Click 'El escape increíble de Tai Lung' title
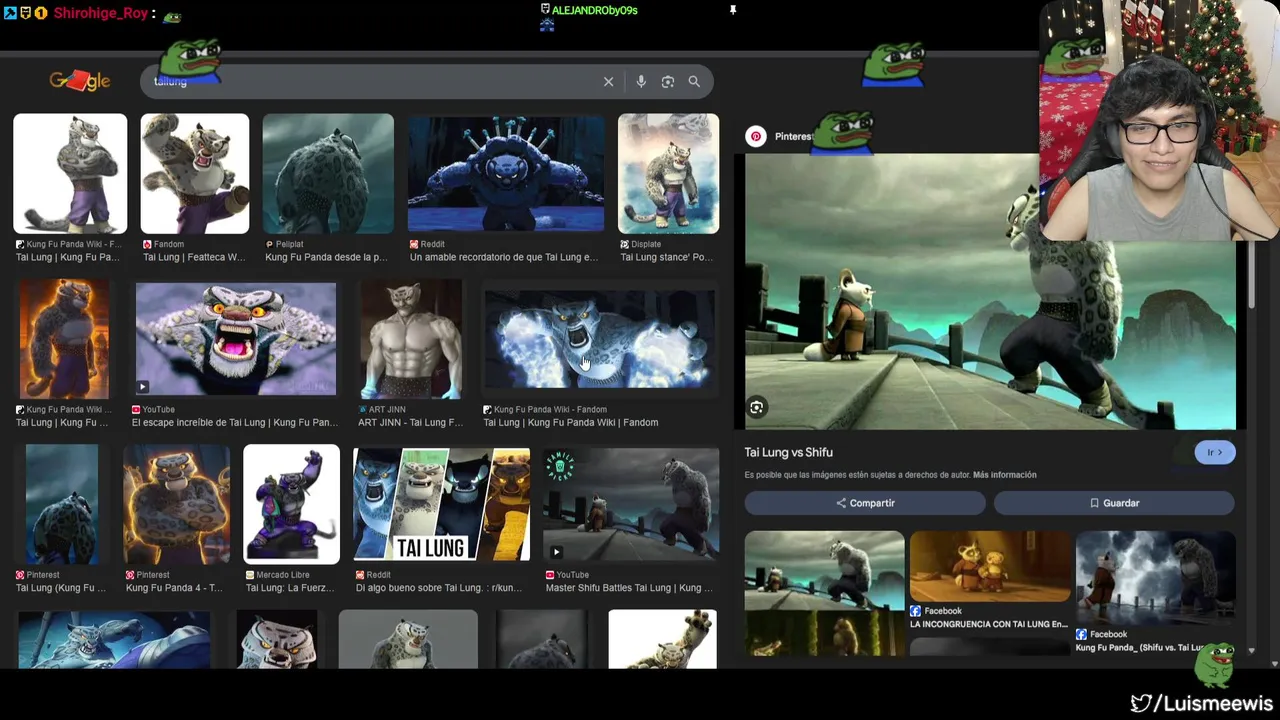The height and width of the screenshot is (720, 1280). [236, 422]
